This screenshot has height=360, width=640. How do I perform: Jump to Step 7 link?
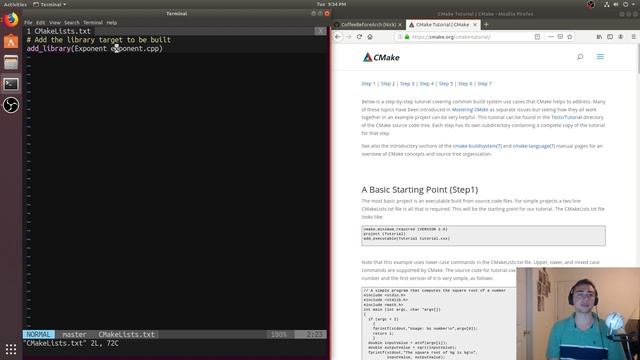click(484, 84)
